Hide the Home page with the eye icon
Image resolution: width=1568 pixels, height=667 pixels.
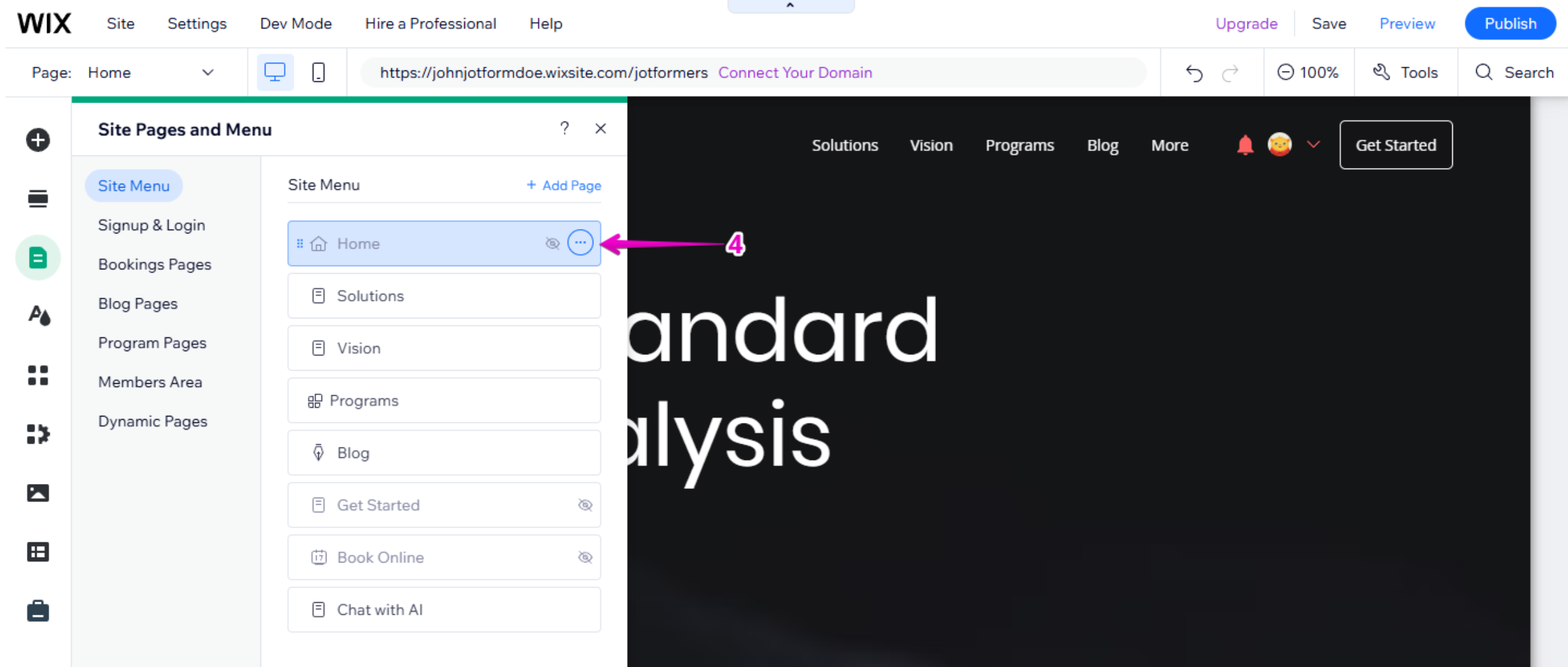pyautogui.click(x=552, y=244)
